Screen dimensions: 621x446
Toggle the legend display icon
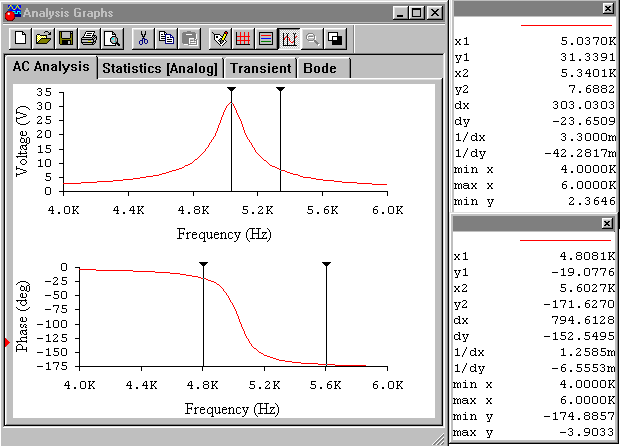pyautogui.click(x=266, y=38)
